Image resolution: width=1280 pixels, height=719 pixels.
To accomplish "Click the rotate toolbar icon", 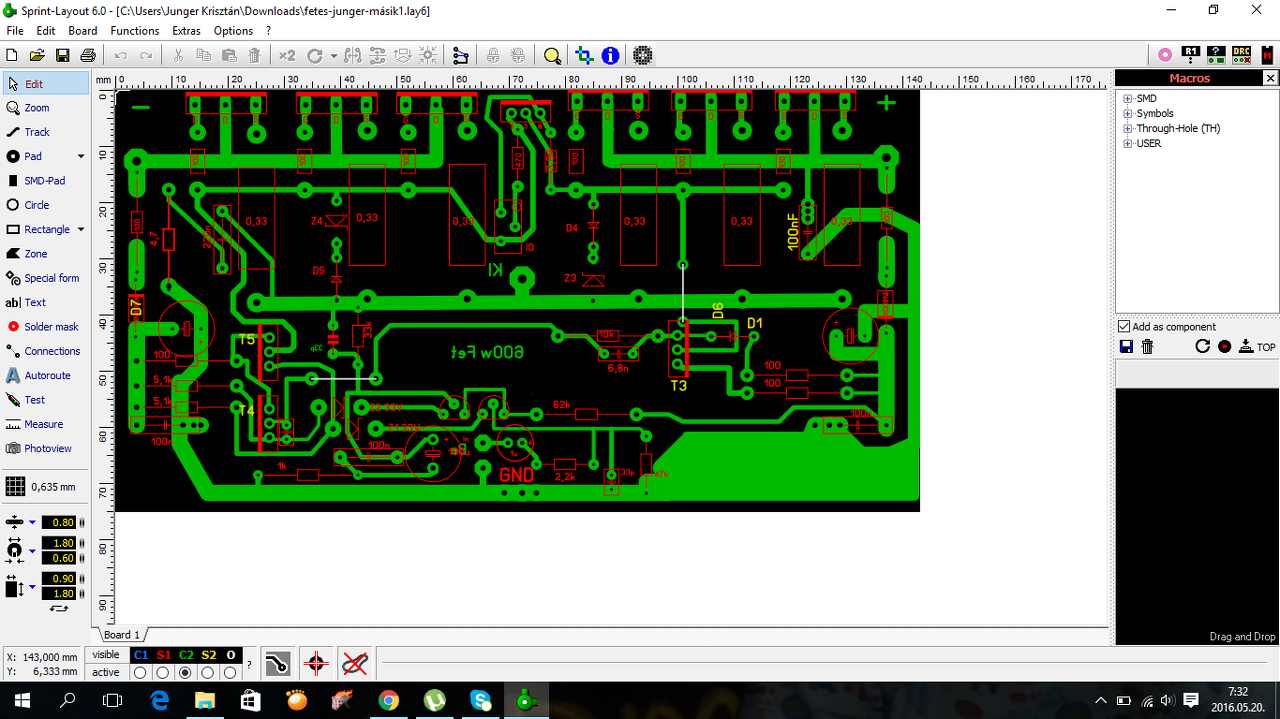I will (x=315, y=56).
